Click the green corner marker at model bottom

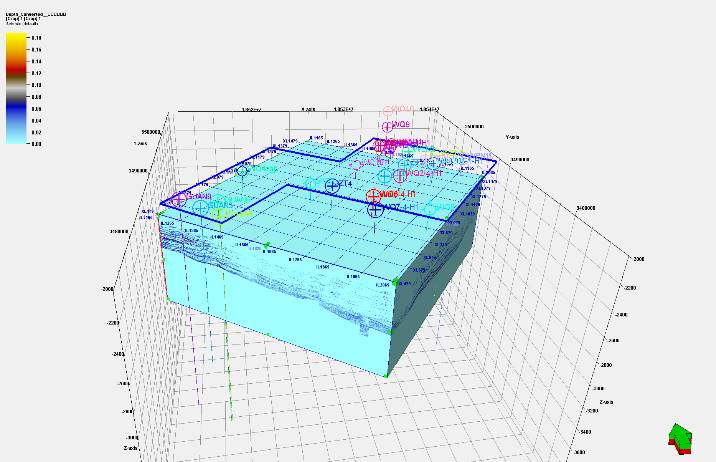click(386, 376)
